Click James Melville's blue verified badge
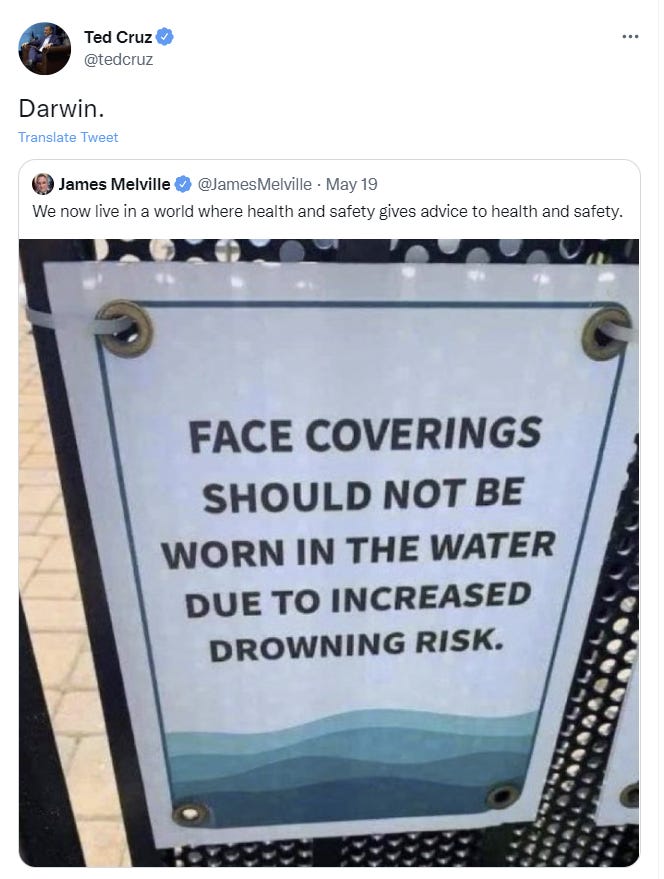The height and width of the screenshot is (879, 664). click(183, 184)
